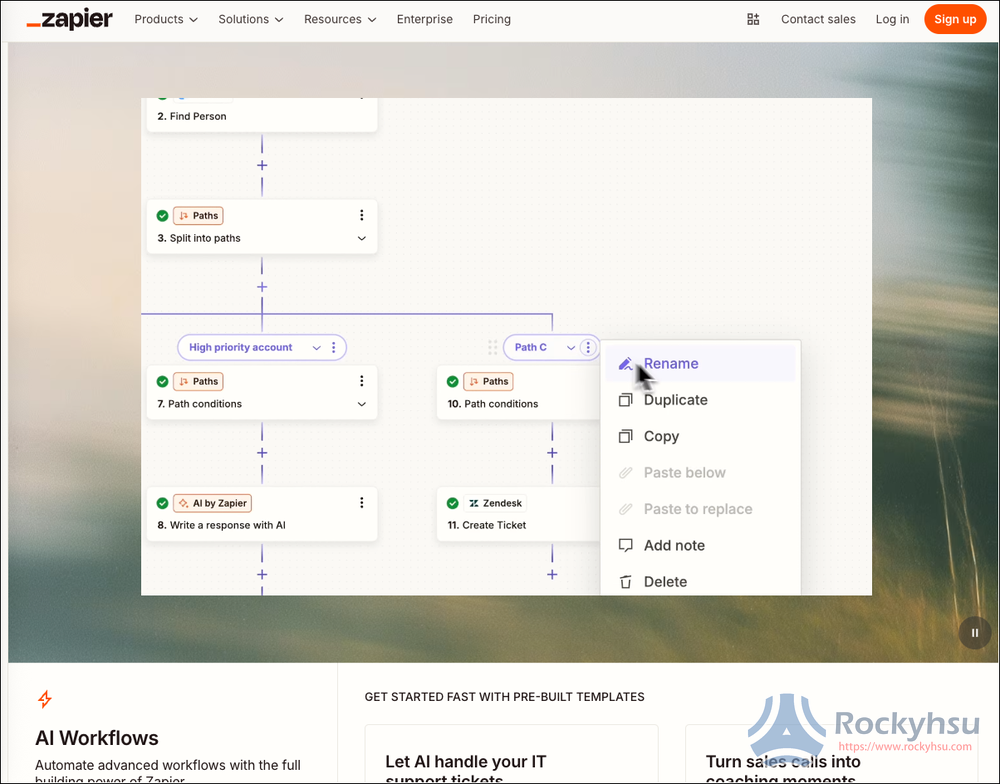
Task: Click the trash icon beside Delete
Action: point(626,582)
